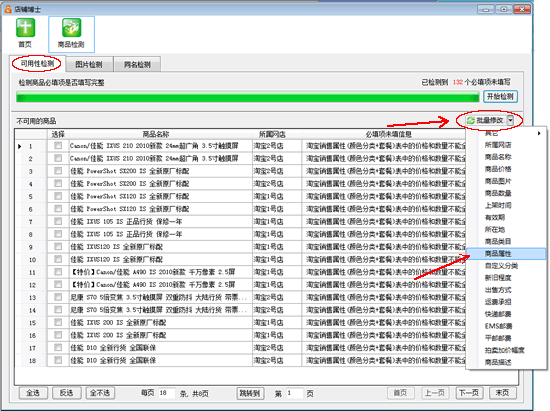Switch to the 图片检测 tab
The width and height of the screenshot is (550, 411).
[89, 64]
